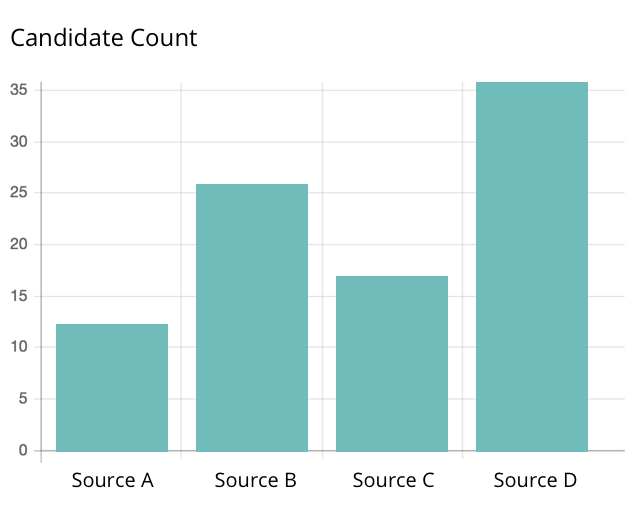This screenshot has width=634, height=510.
Task: Select the Source A bar
Action: pos(112,387)
